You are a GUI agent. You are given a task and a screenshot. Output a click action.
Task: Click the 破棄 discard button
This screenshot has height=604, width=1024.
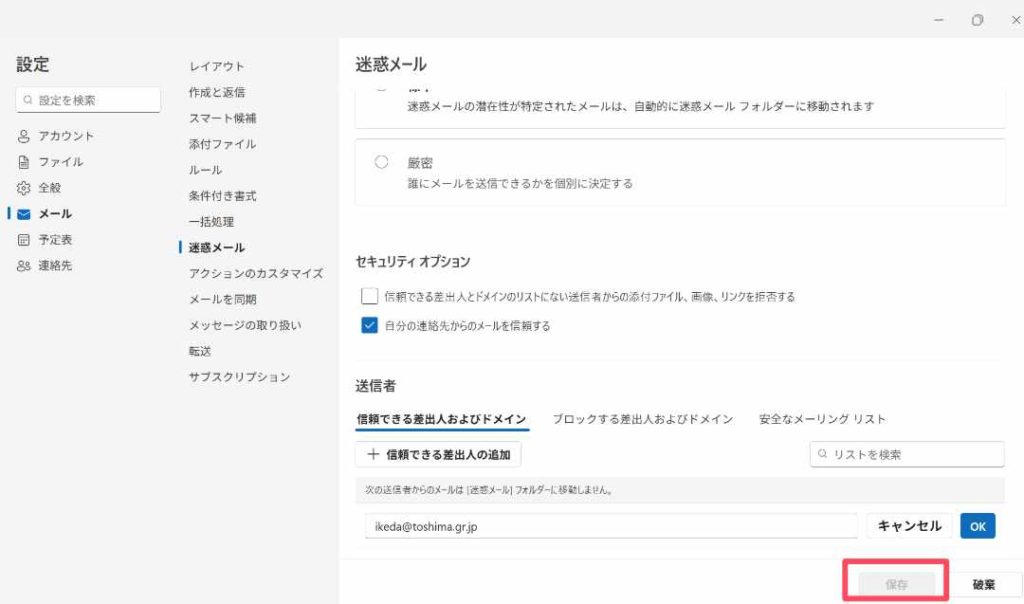click(983, 585)
